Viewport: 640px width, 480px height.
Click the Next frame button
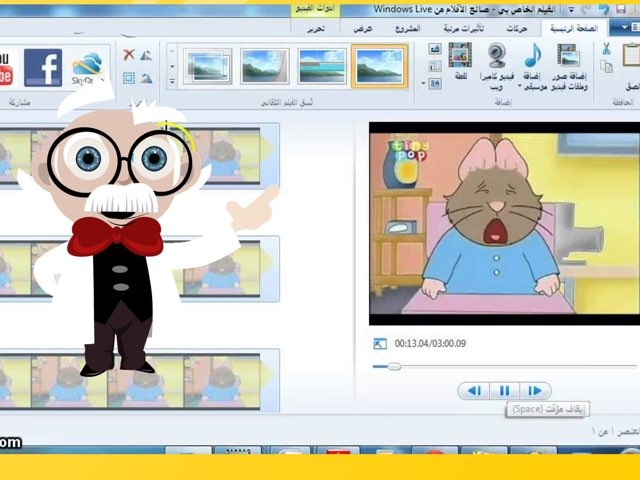535,391
